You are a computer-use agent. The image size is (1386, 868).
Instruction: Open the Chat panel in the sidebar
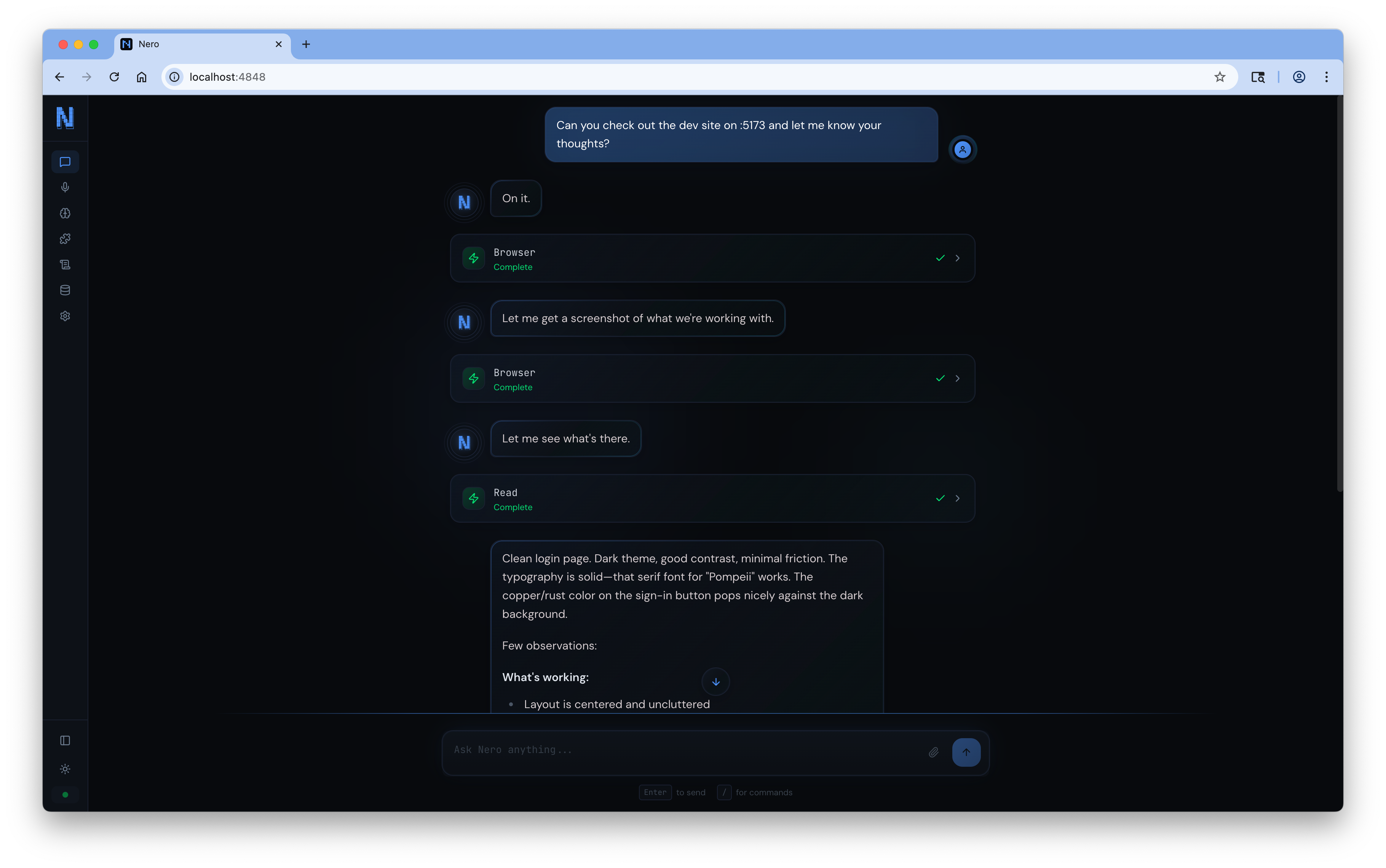click(x=65, y=161)
